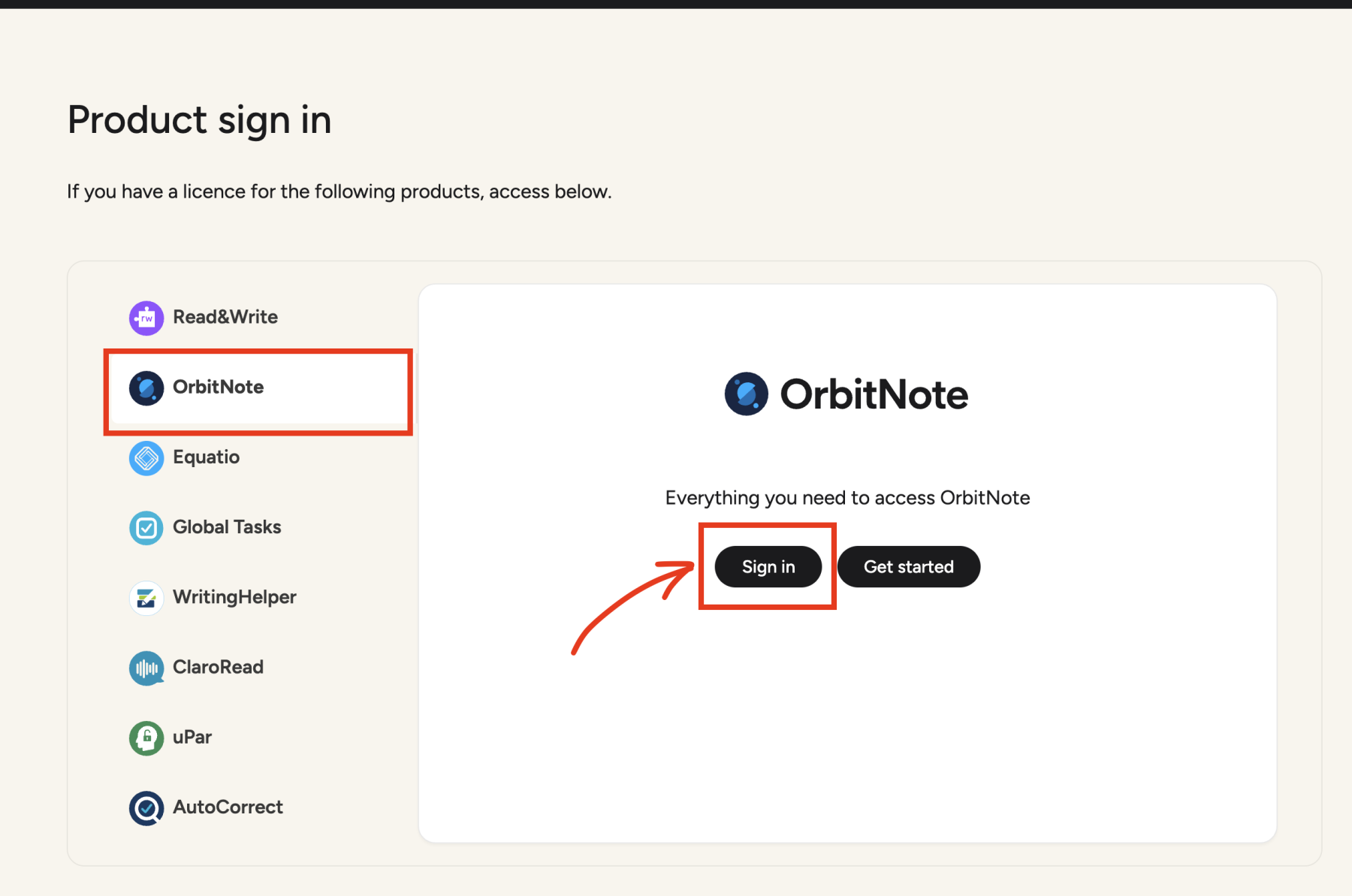Click the Product sign in heading
1352x896 pixels.
point(200,120)
